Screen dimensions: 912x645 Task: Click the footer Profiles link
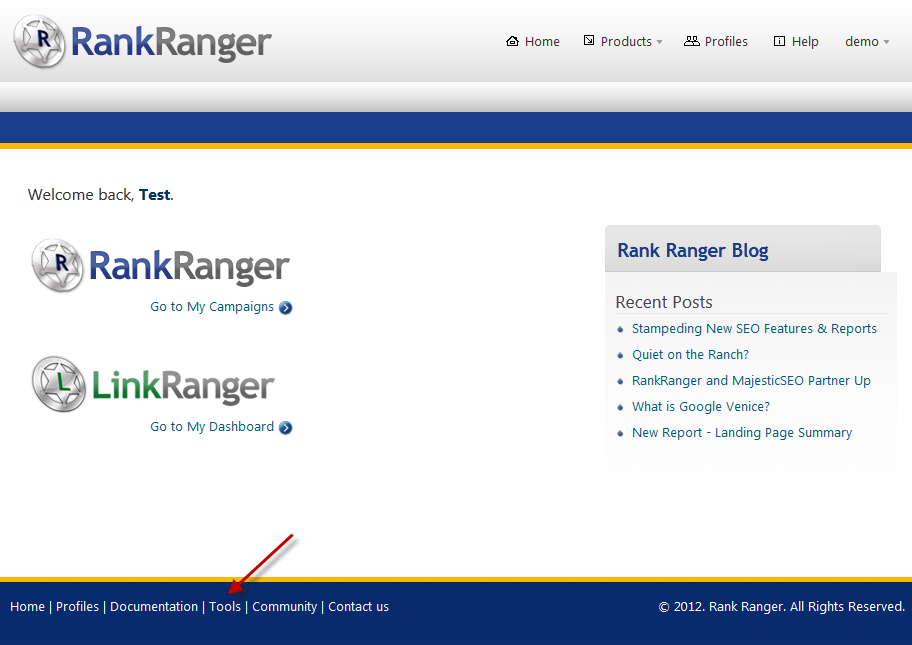tap(77, 607)
